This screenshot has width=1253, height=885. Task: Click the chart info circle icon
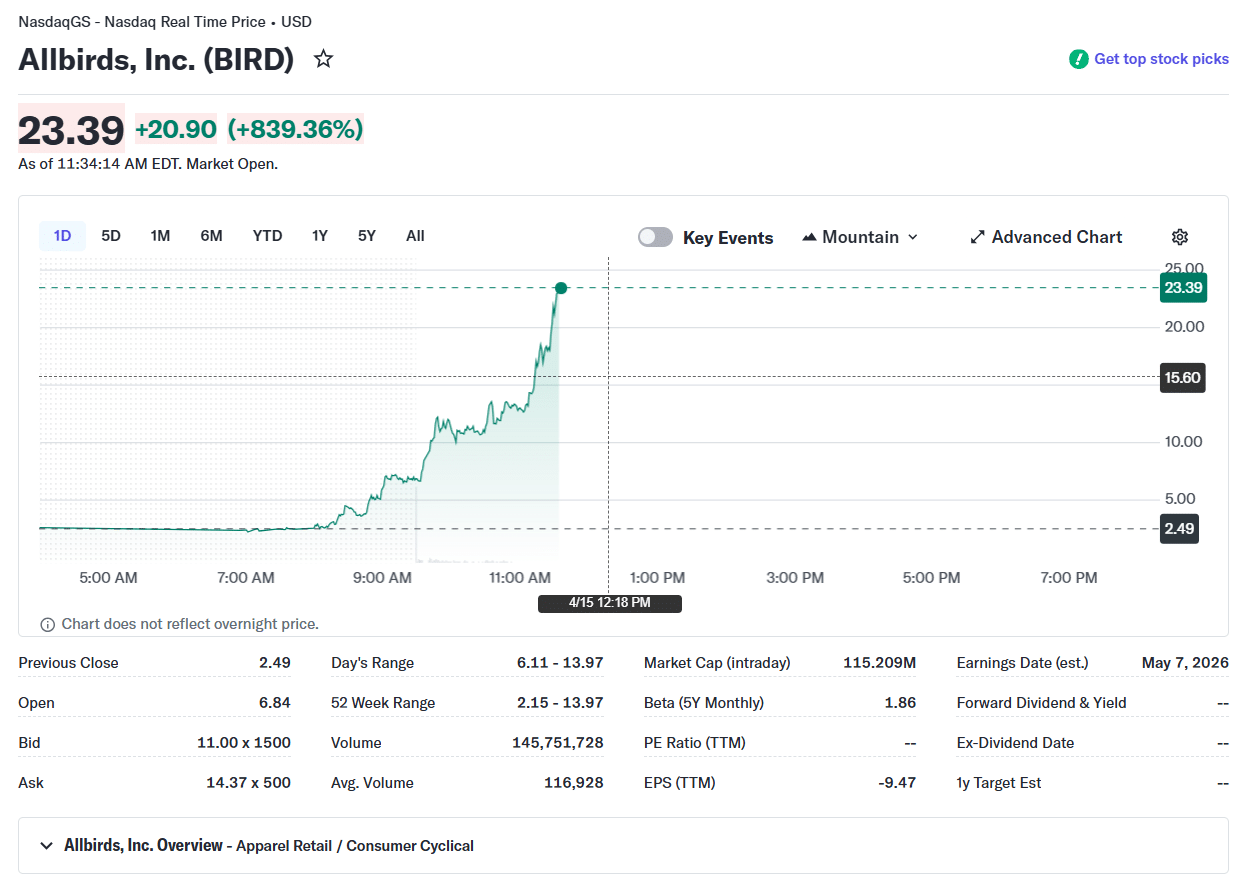pyautogui.click(x=47, y=625)
